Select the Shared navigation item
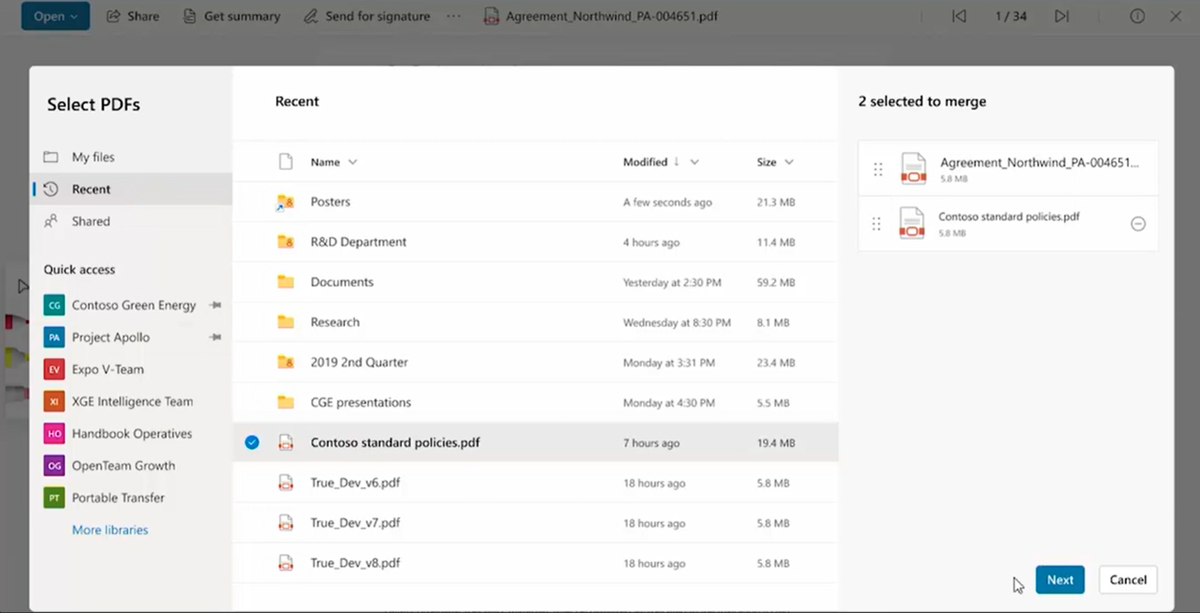The width and height of the screenshot is (1200, 613). tap(90, 221)
